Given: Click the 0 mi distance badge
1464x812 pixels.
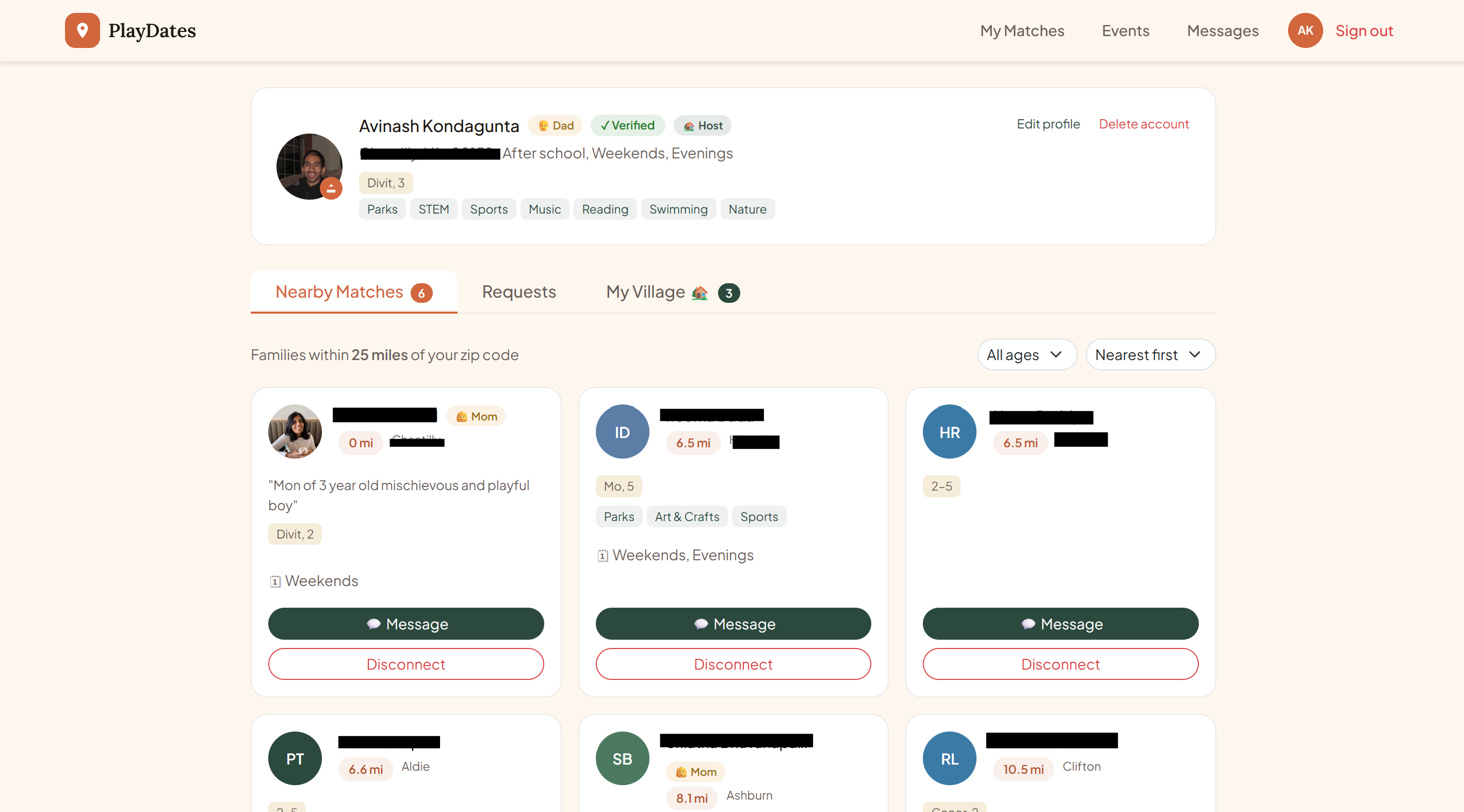Looking at the screenshot, I should tap(361, 443).
